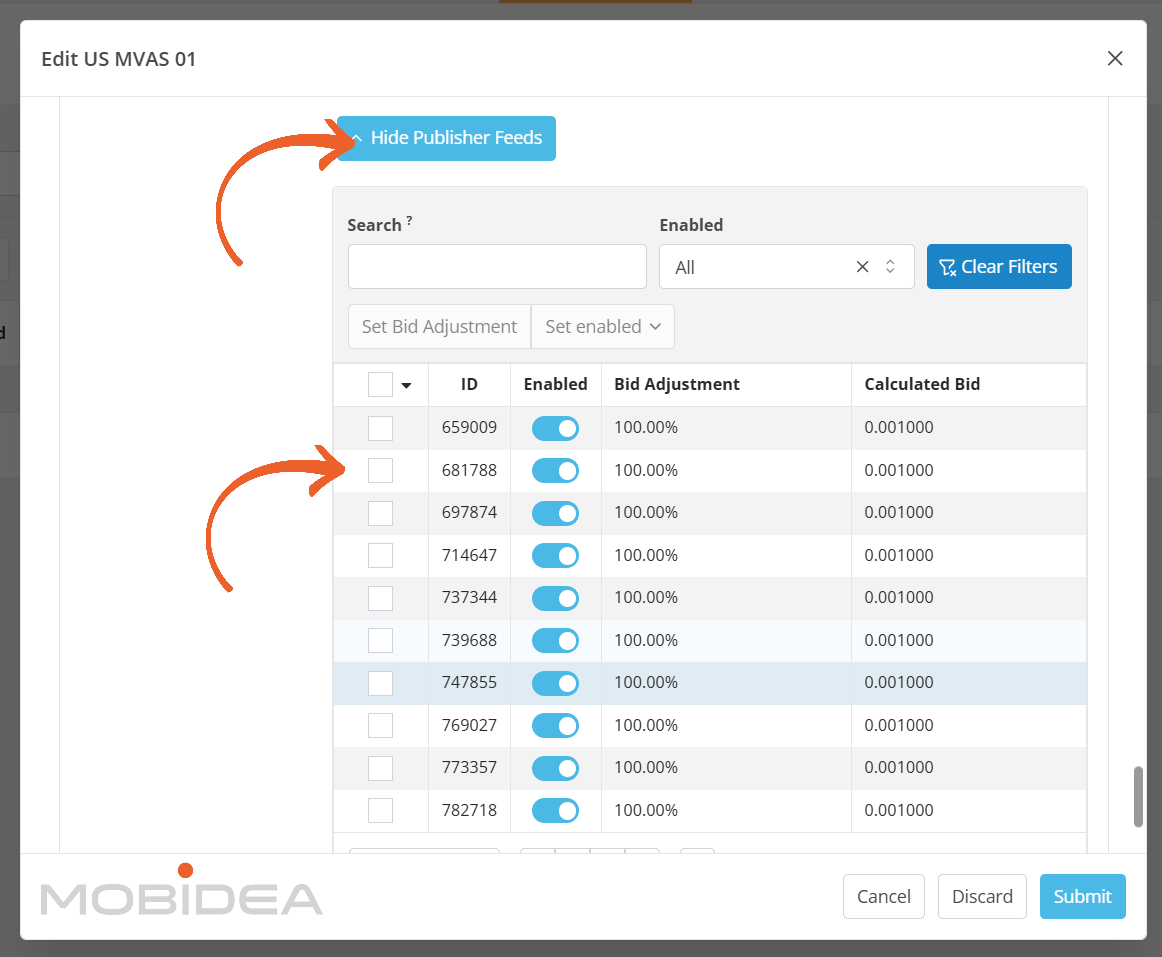The width and height of the screenshot is (1162, 957).
Task: Click the Search help question mark
Action: tap(409, 219)
